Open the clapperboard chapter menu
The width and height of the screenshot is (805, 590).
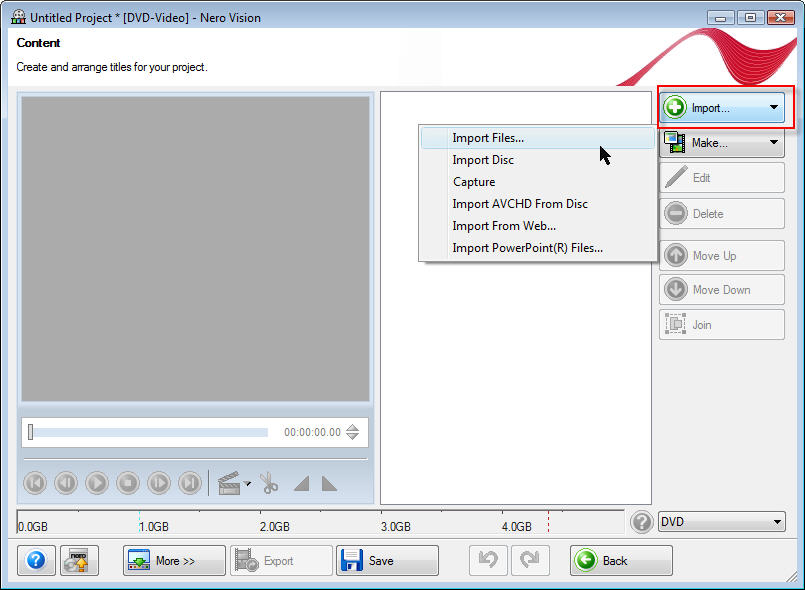234,483
